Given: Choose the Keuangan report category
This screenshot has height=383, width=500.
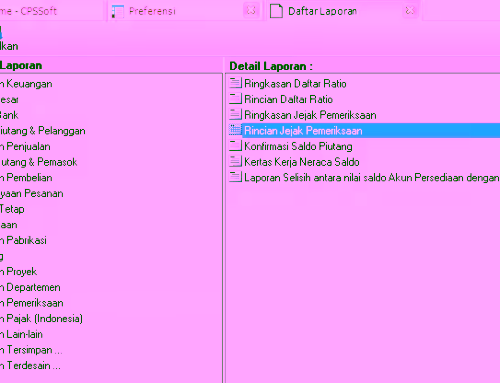Looking at the screenshot, I should coord(26,84).
